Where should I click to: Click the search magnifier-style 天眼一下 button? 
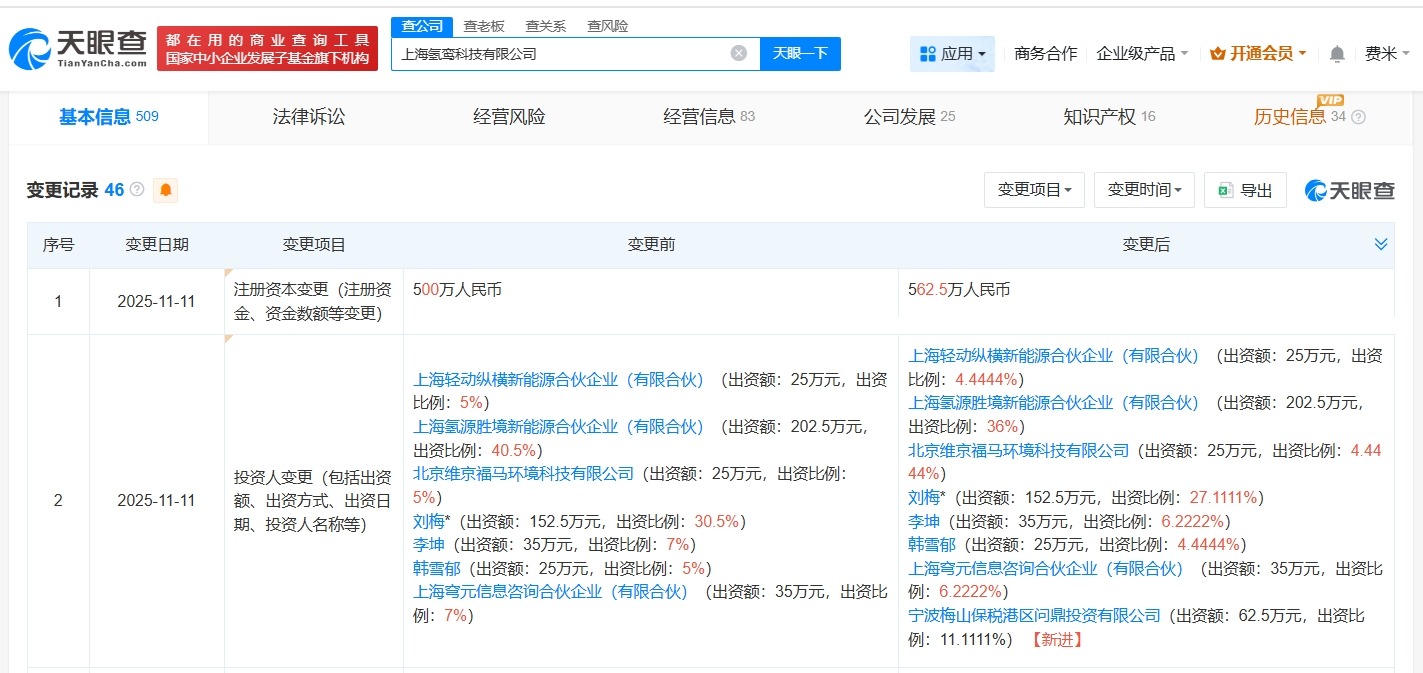coord(800,53)
